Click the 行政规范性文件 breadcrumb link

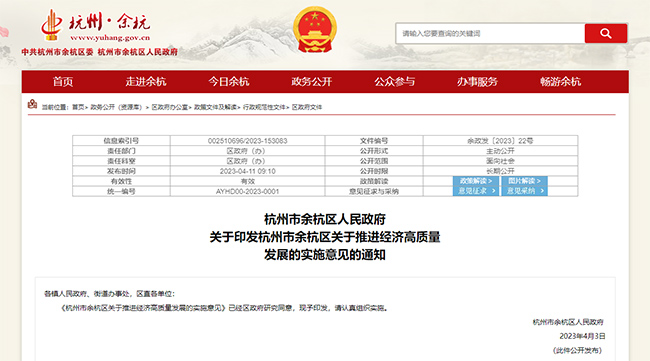click(264, 107)
